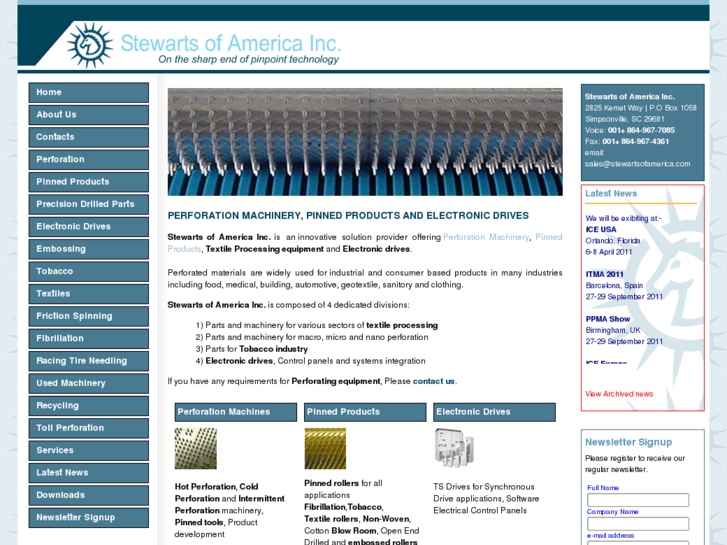Select Latest News in the sidebar menu
The height and width of the screenshot is (545, 727).
(89, 473)
